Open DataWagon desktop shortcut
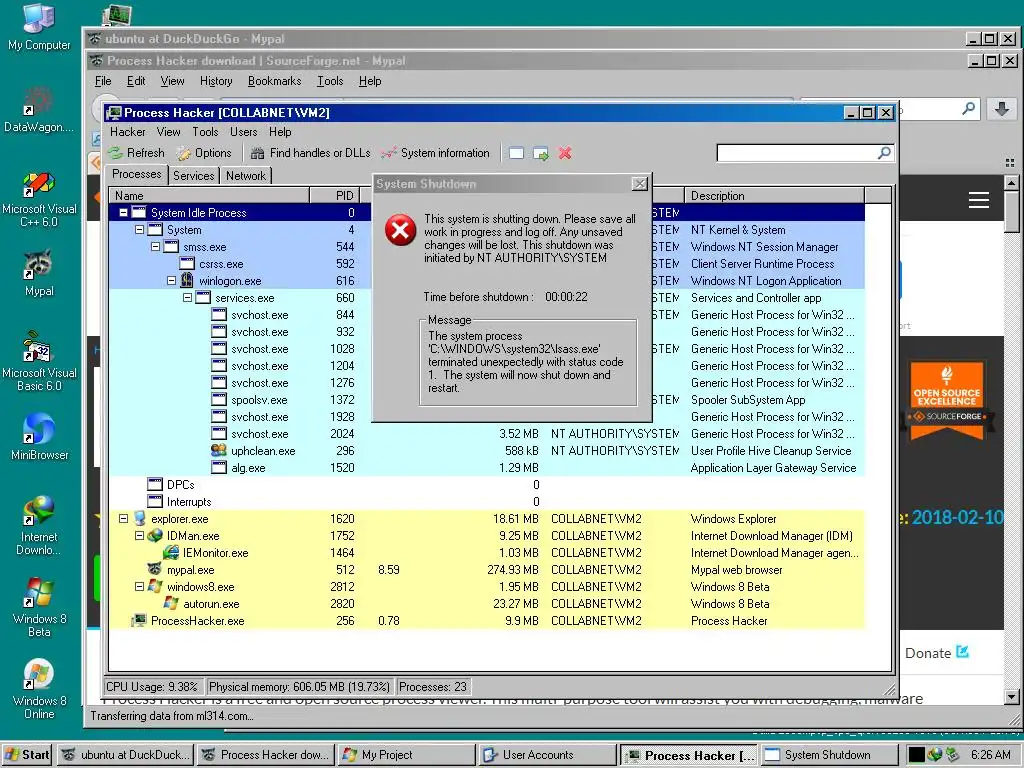The image size is (1024, 768). (x=39, y=110)
